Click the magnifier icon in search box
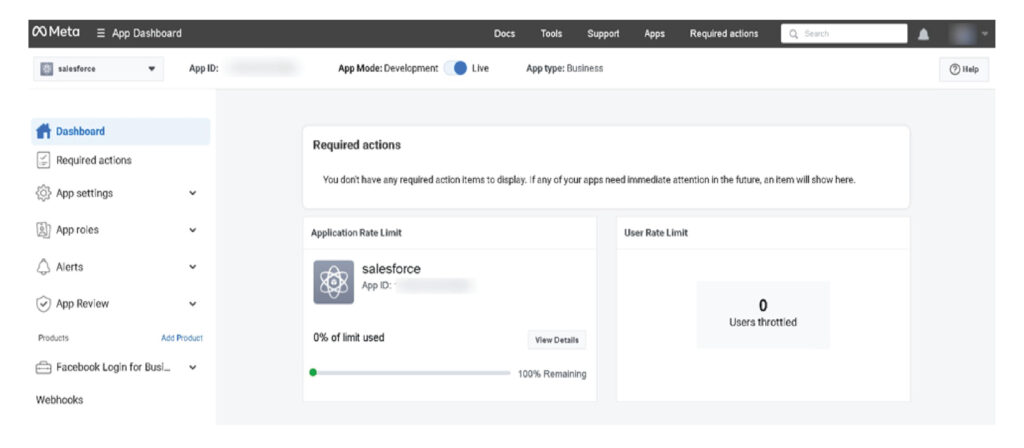1024x448 pixels. click(x=793, y=34)
